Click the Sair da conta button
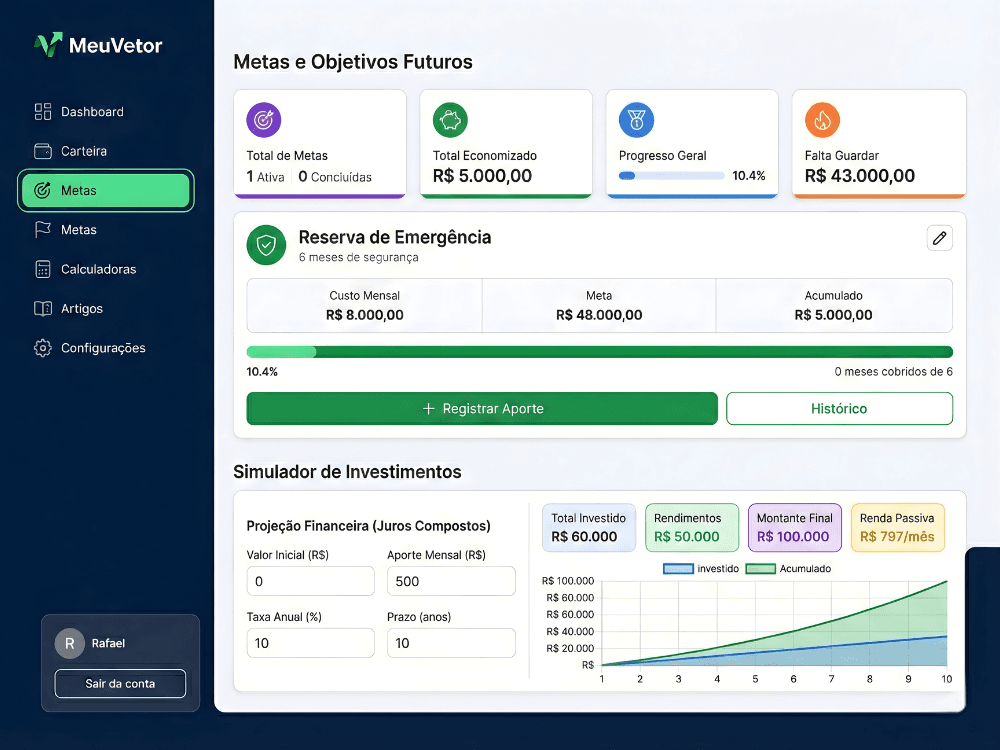The image size is (1000, 750). coord(120,684)
